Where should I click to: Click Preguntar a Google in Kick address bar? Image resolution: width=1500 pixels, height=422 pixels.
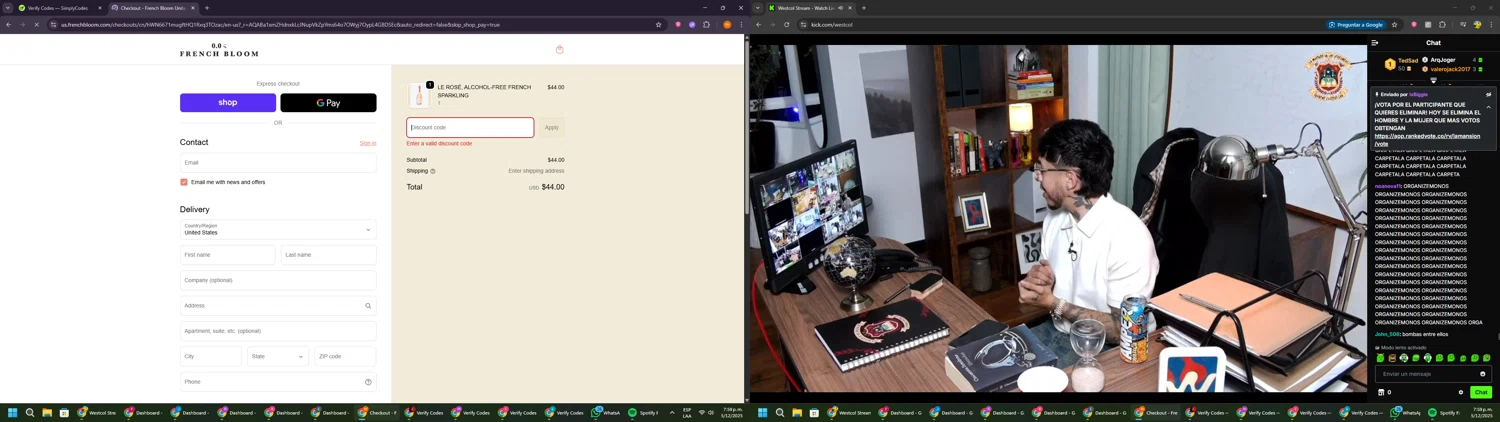tap(1356, 25)
